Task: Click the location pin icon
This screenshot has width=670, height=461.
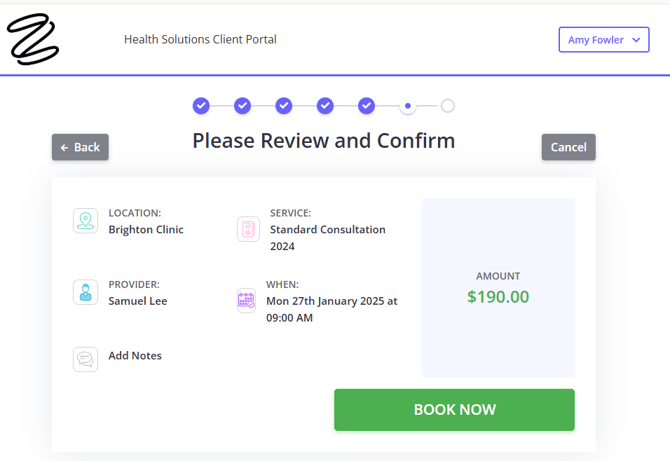Action: tap(85, 221)
